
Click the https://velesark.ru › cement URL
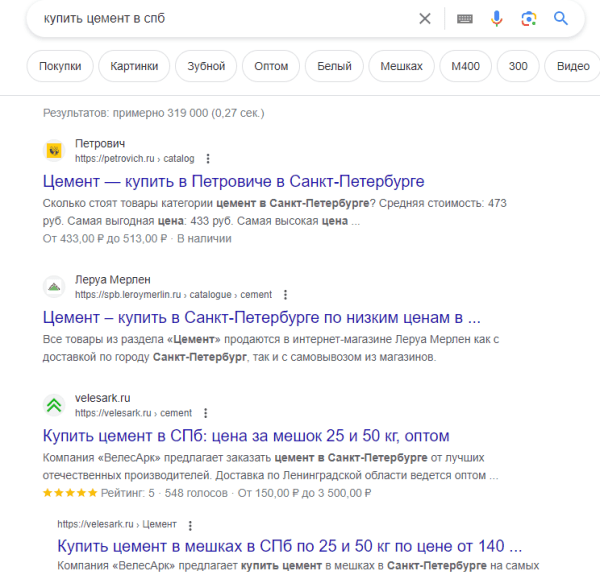point(133,413)
